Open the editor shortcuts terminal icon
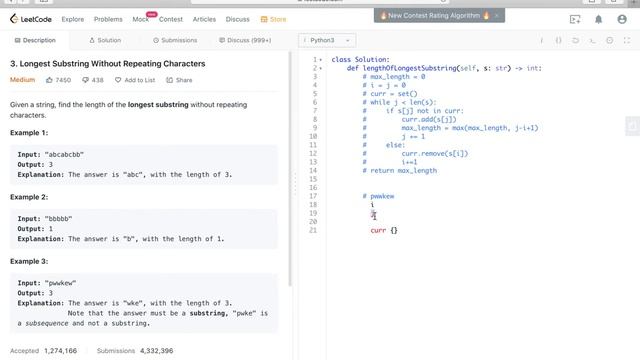 [x=592, y=40]
